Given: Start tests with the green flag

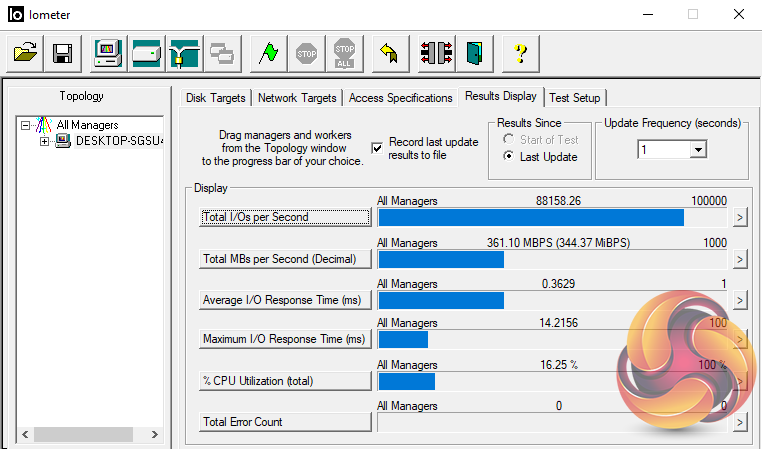Looking at the screenshot, I should point(268,53).
